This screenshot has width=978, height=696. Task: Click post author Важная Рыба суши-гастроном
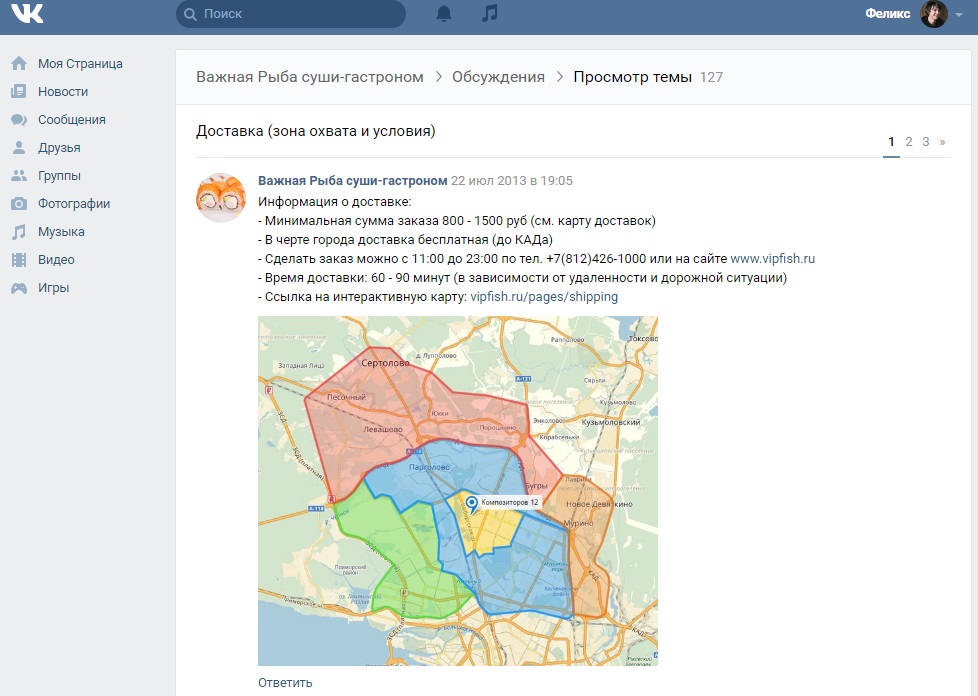(352, 181)
